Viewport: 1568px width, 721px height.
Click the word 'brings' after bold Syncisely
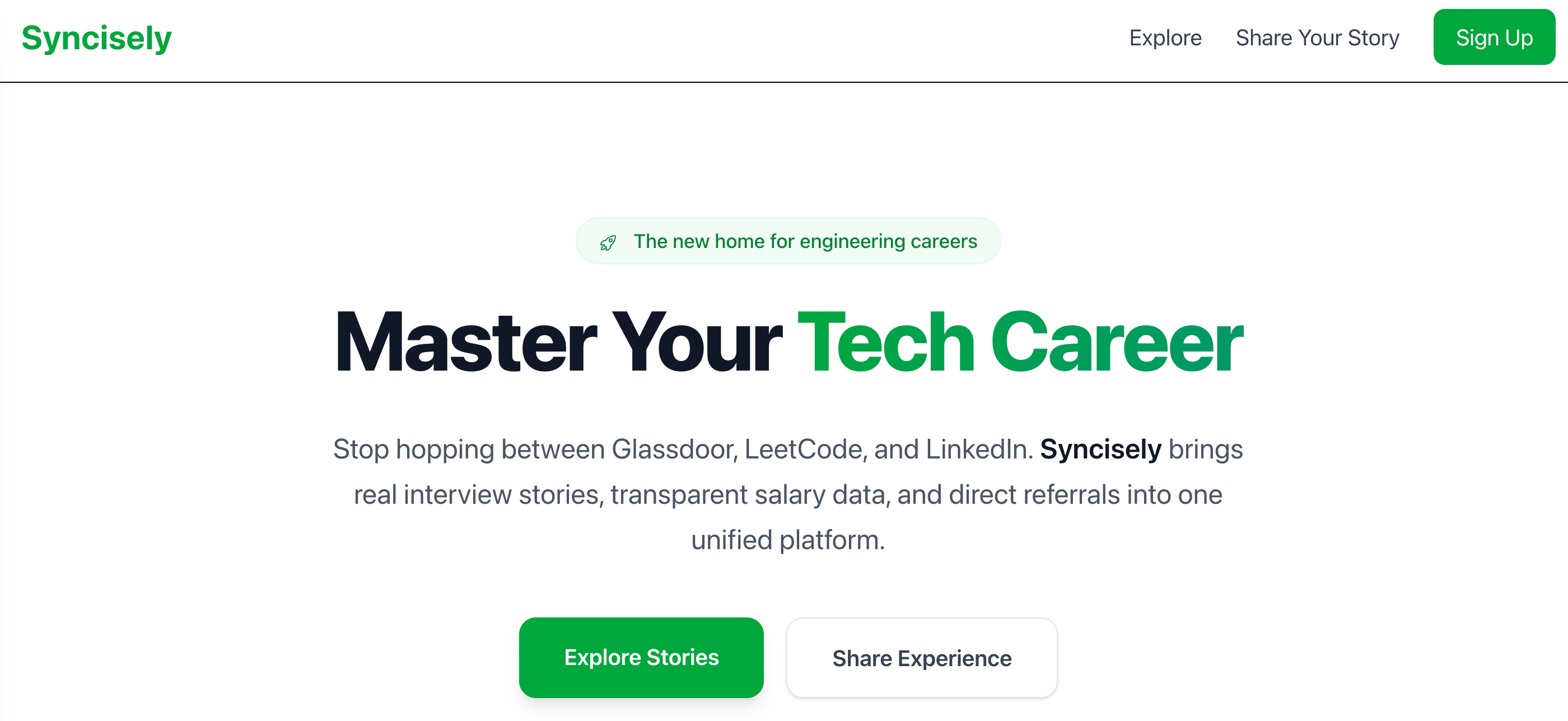click(1205, 449)
